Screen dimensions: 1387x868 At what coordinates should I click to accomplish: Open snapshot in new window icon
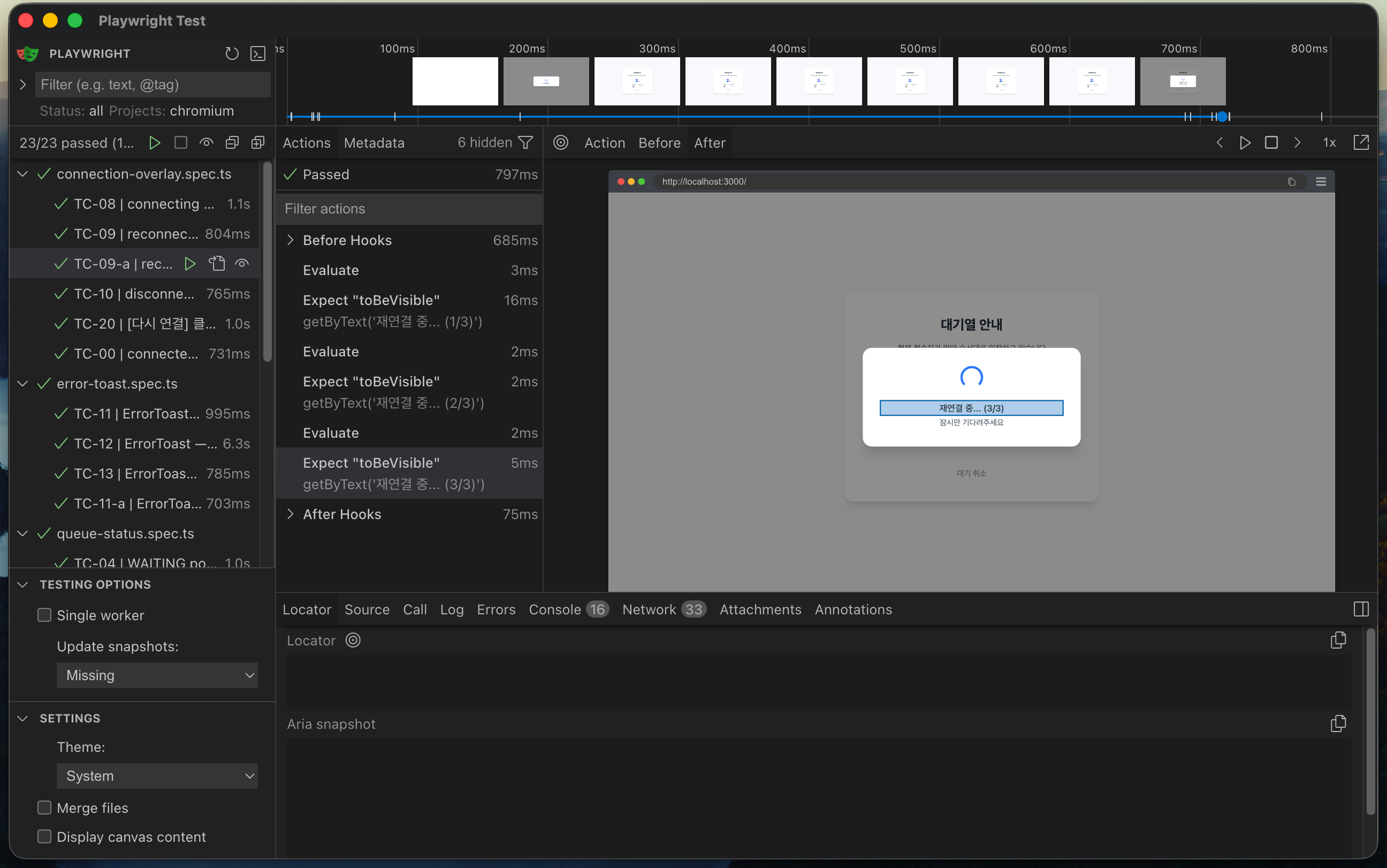[1361, 142]
